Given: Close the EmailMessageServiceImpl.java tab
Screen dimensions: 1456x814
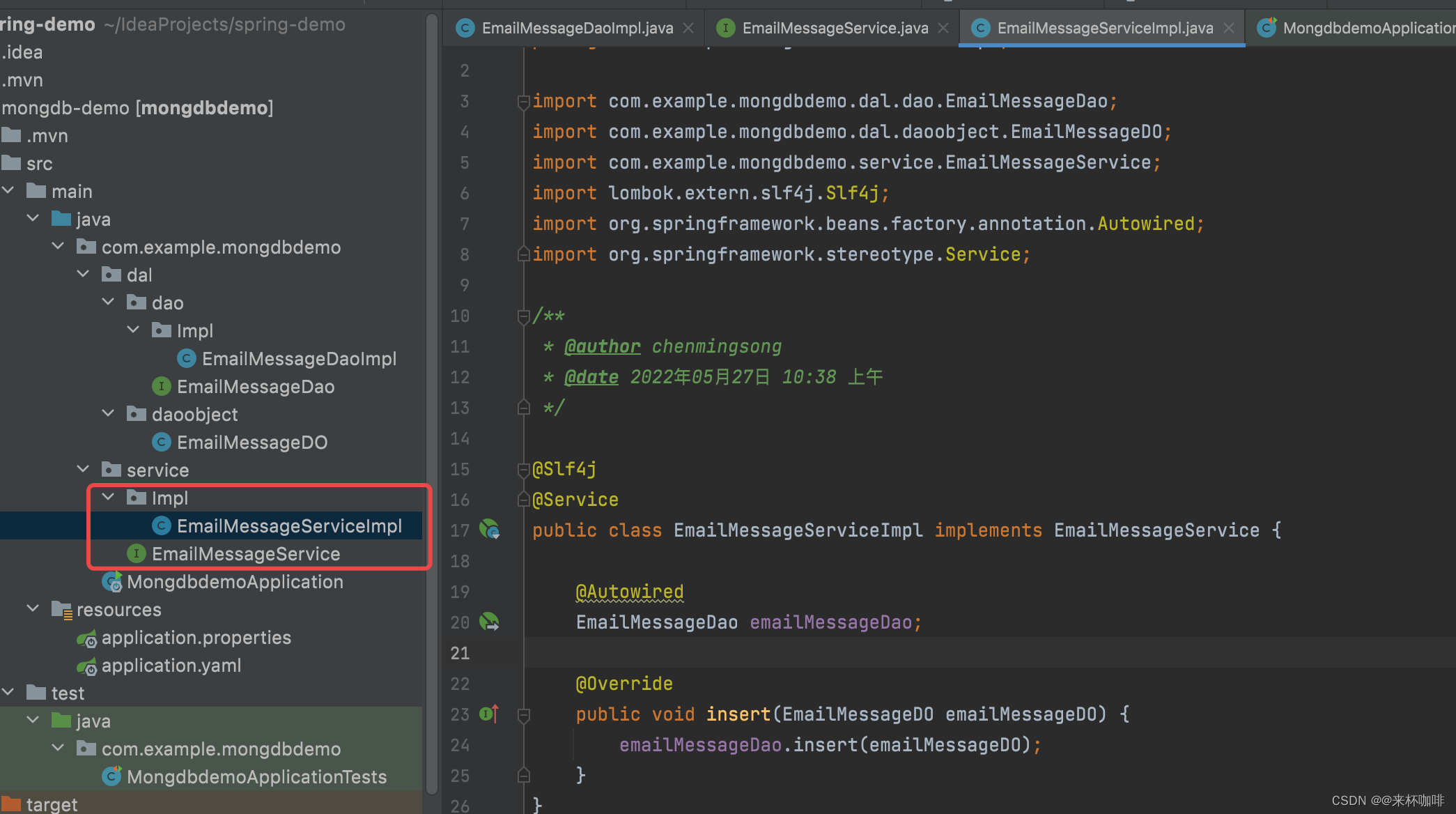Looking at the screenshot, I should click(x=1229, y=28).
